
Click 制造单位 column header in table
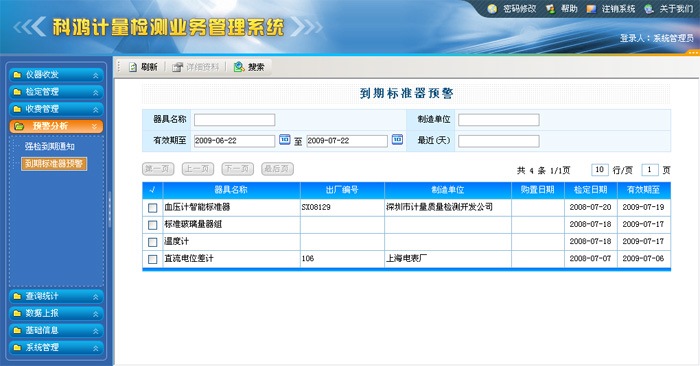(448, 190)
